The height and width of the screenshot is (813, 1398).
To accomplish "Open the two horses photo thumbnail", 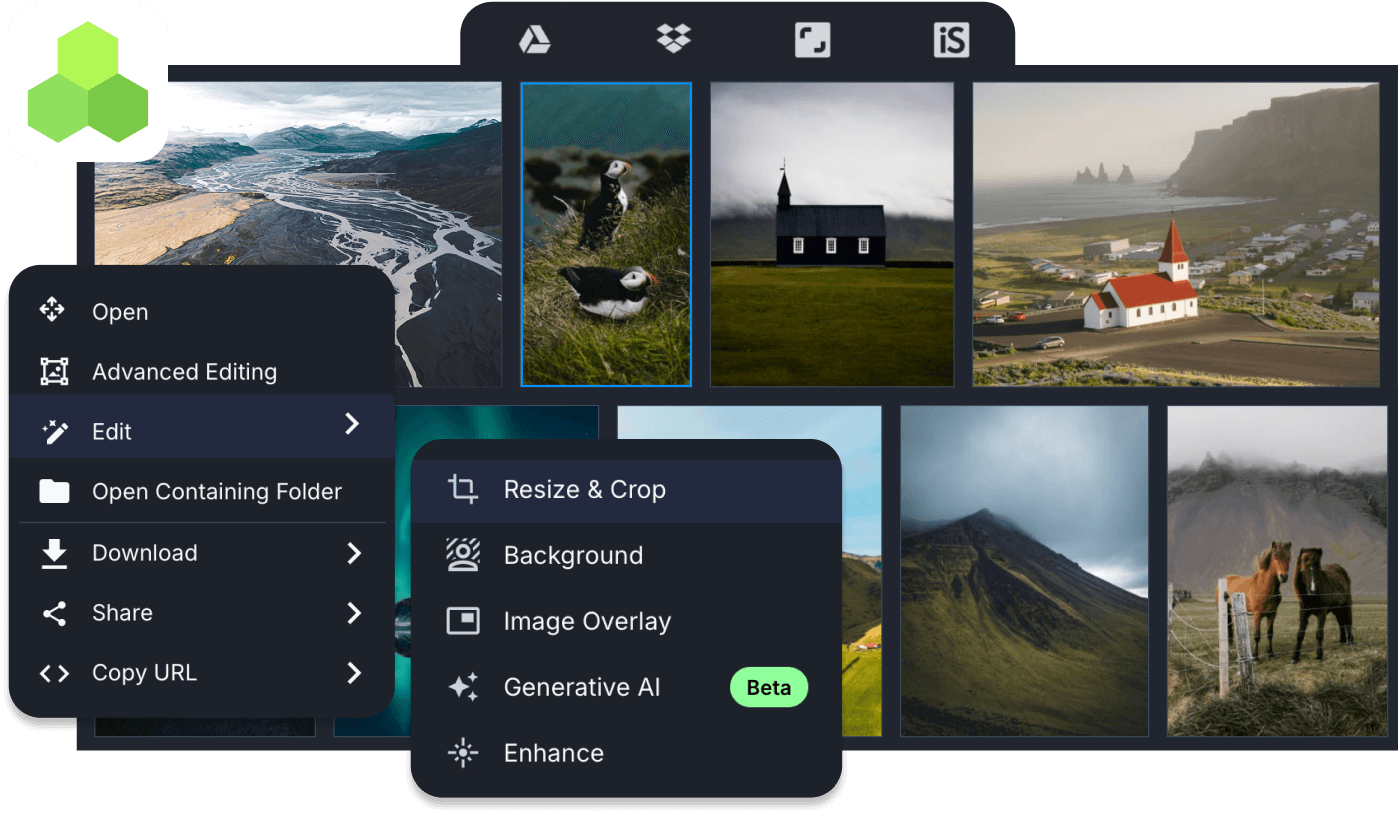I will (x=1277, y=571).
